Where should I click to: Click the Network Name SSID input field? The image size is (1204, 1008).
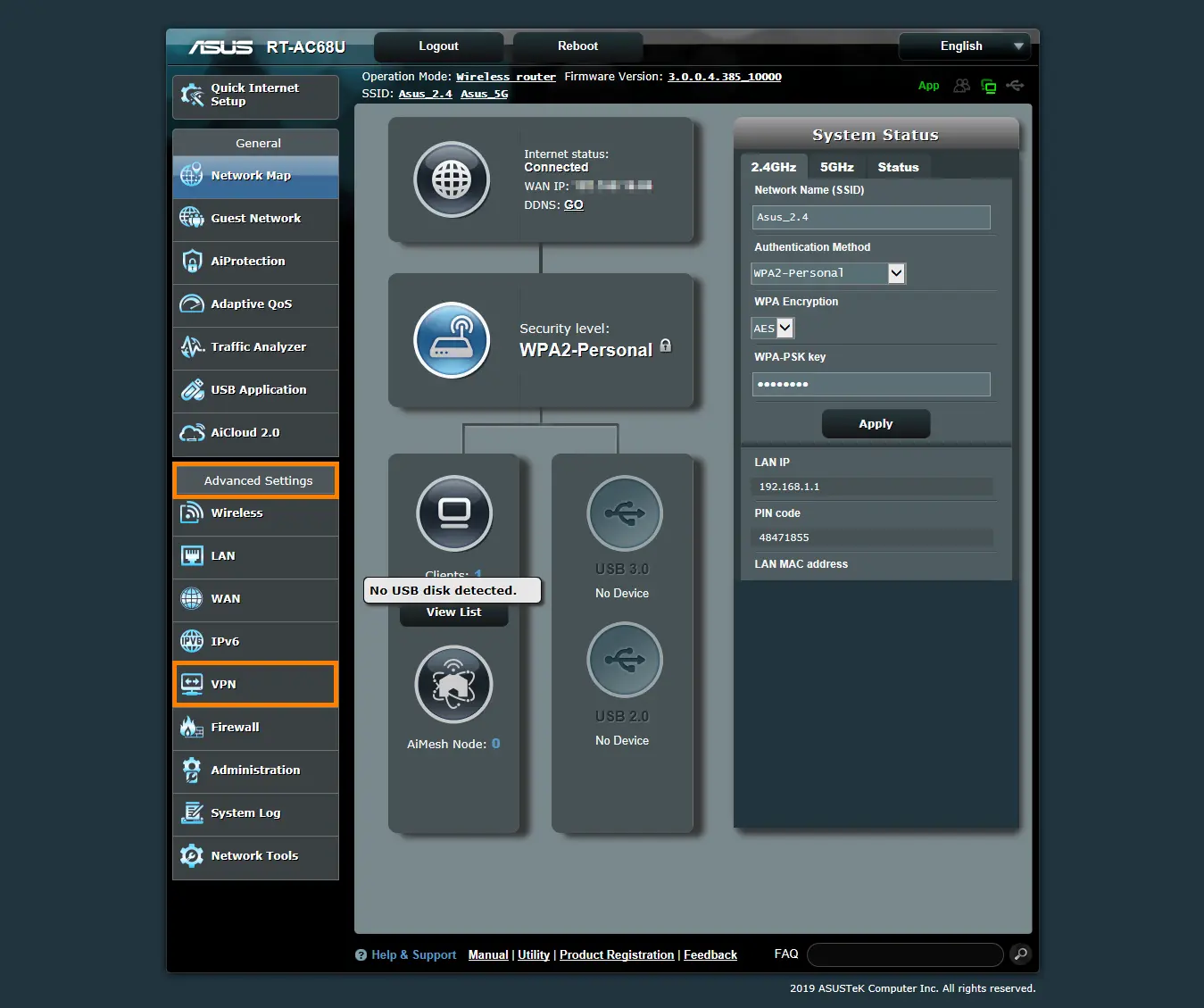871,217
